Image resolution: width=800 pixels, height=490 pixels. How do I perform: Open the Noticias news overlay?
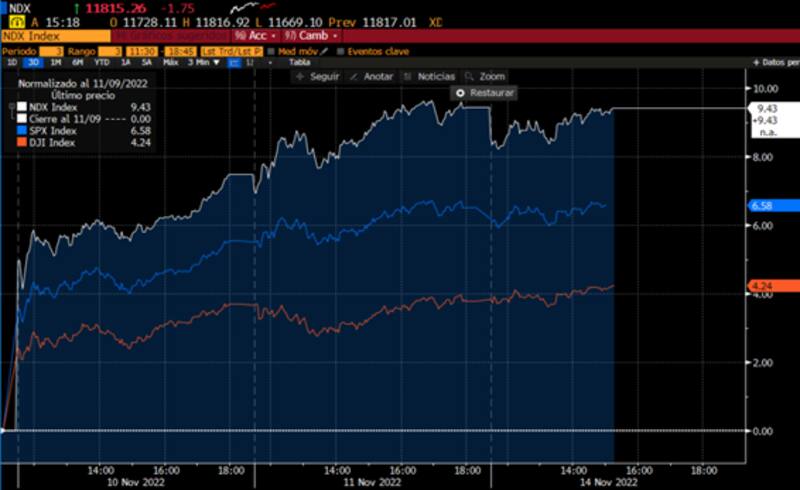tap(429, 76)
